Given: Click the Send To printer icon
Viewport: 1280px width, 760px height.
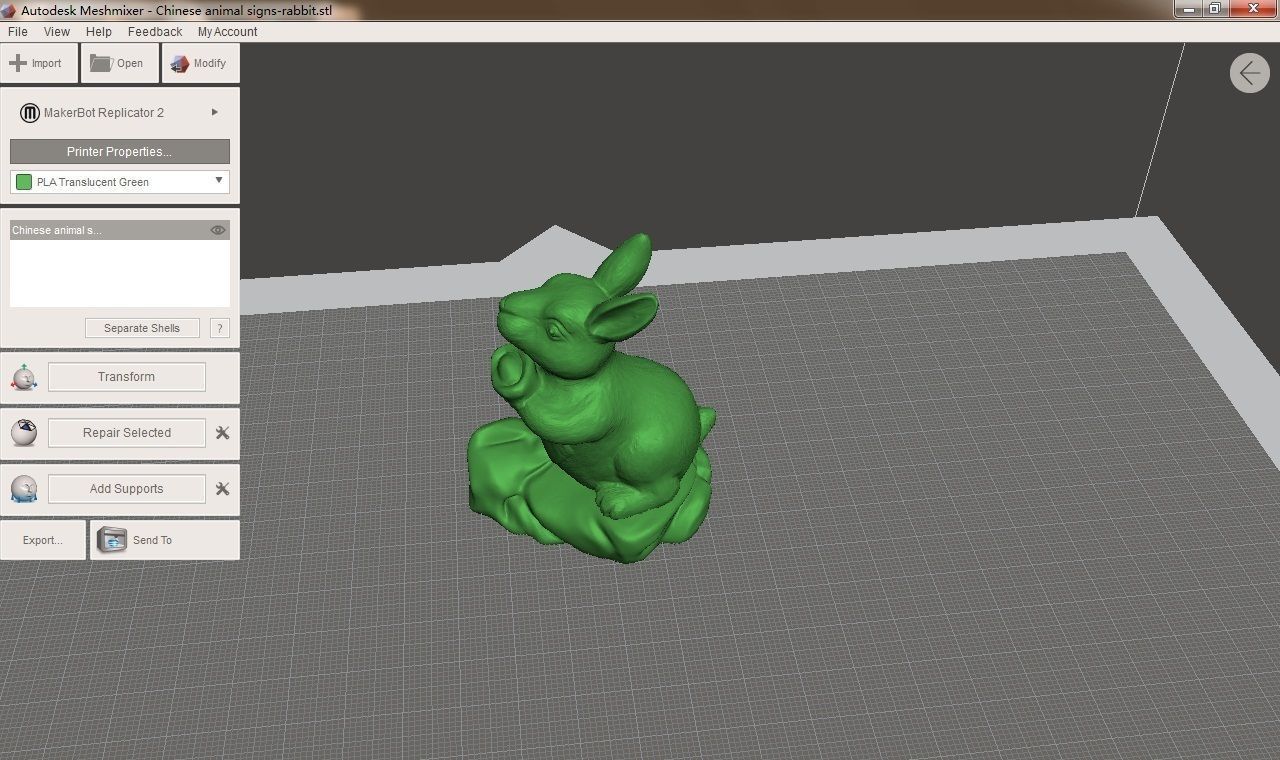Looking at the screenshot, I should tap(112, 540).
